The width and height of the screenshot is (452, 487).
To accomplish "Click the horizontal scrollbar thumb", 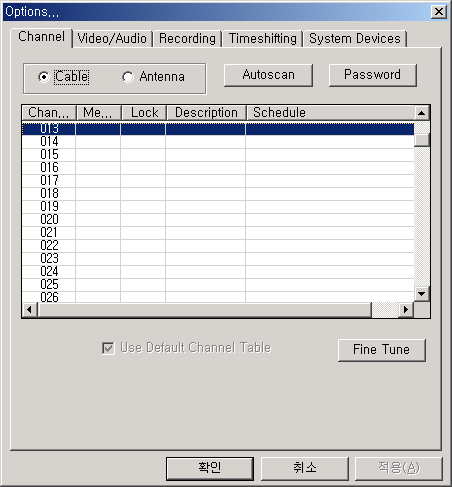I will (x=204, y=310).
